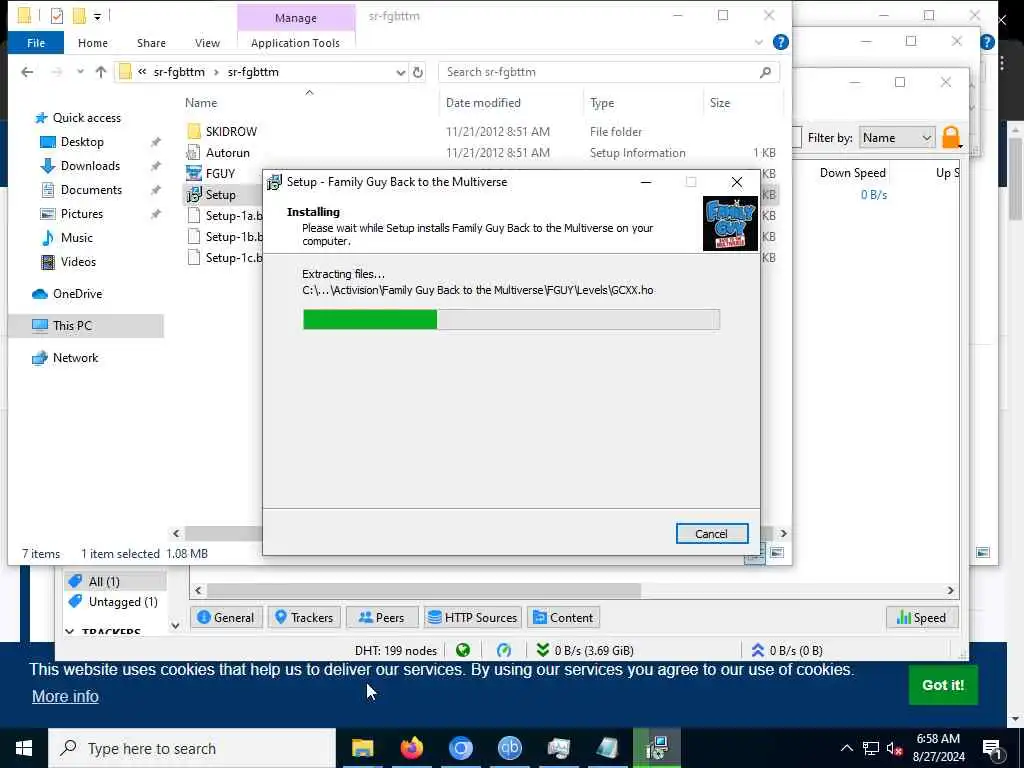Refresh the sr-fgbttm folder
Image resolution: width=1024 pixels, height=768 pixels.
(418, 72)
